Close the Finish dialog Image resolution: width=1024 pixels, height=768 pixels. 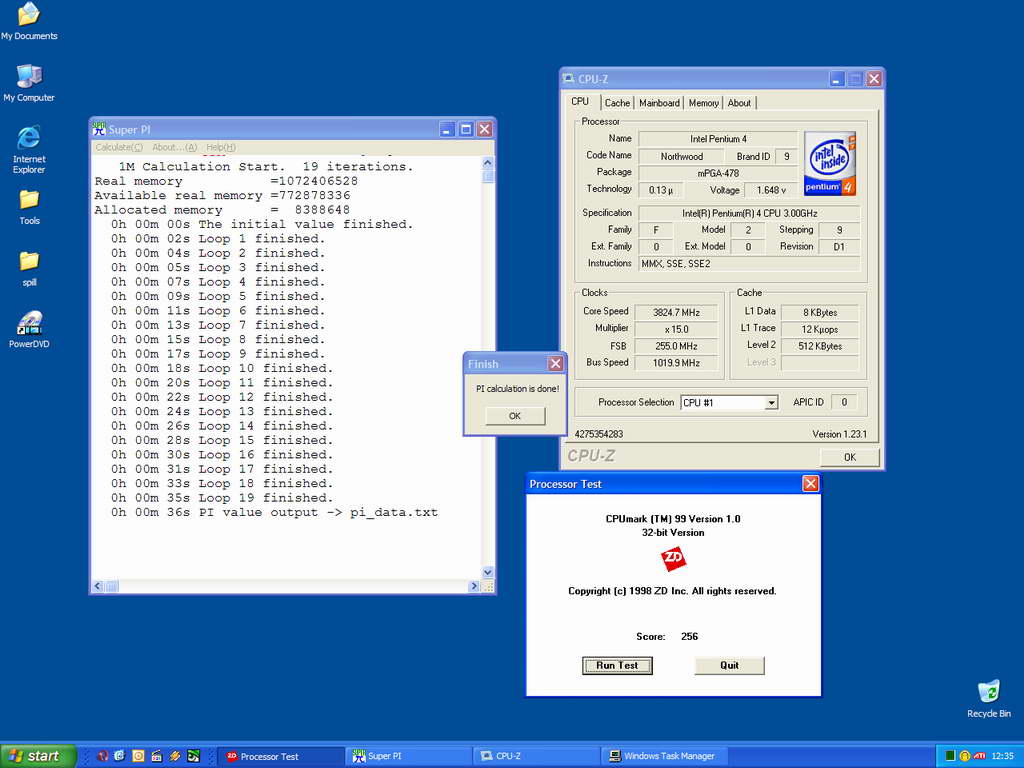(555, 364)
